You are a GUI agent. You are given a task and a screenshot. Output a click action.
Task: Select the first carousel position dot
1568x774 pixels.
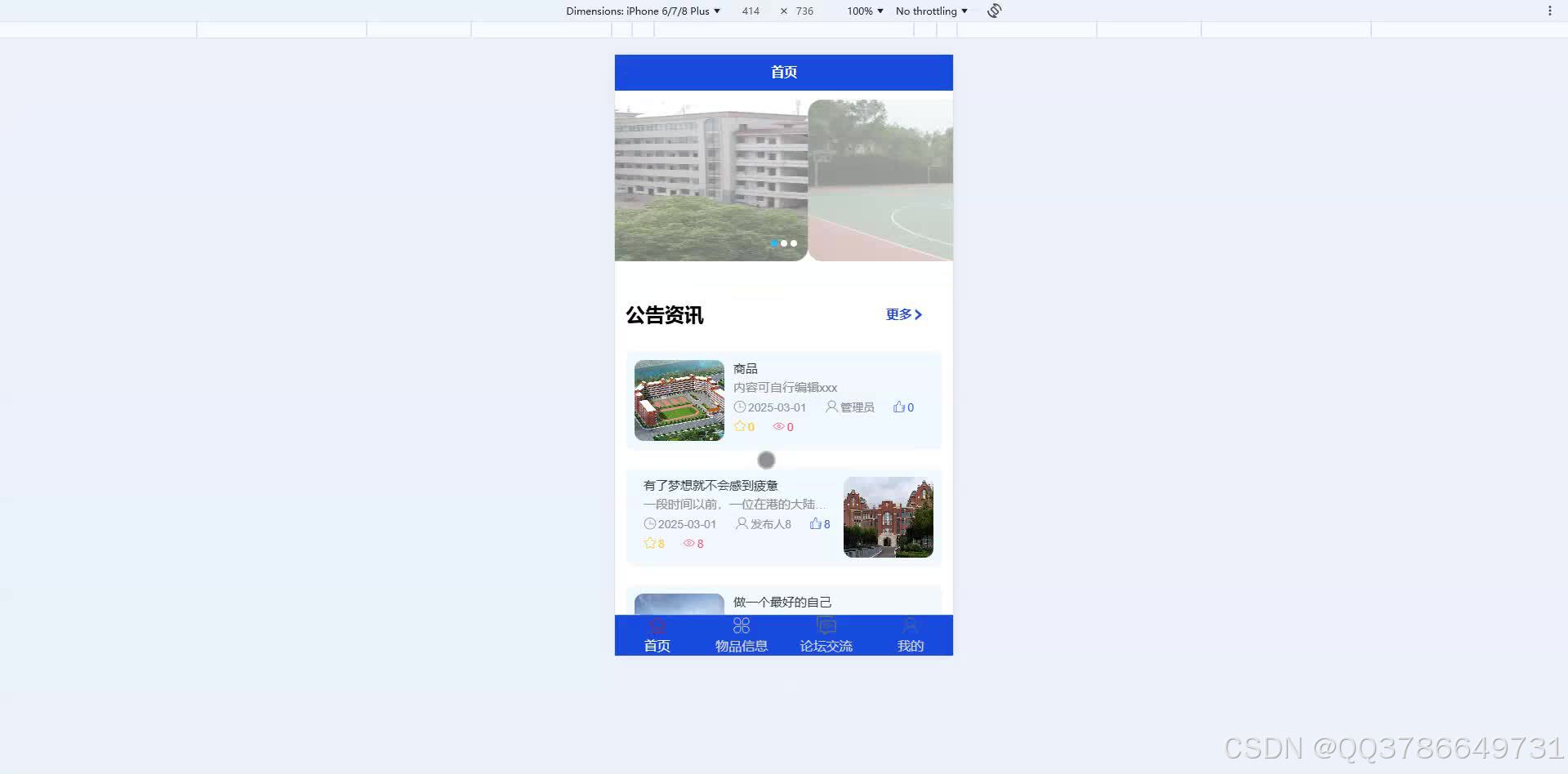[773, 242]
